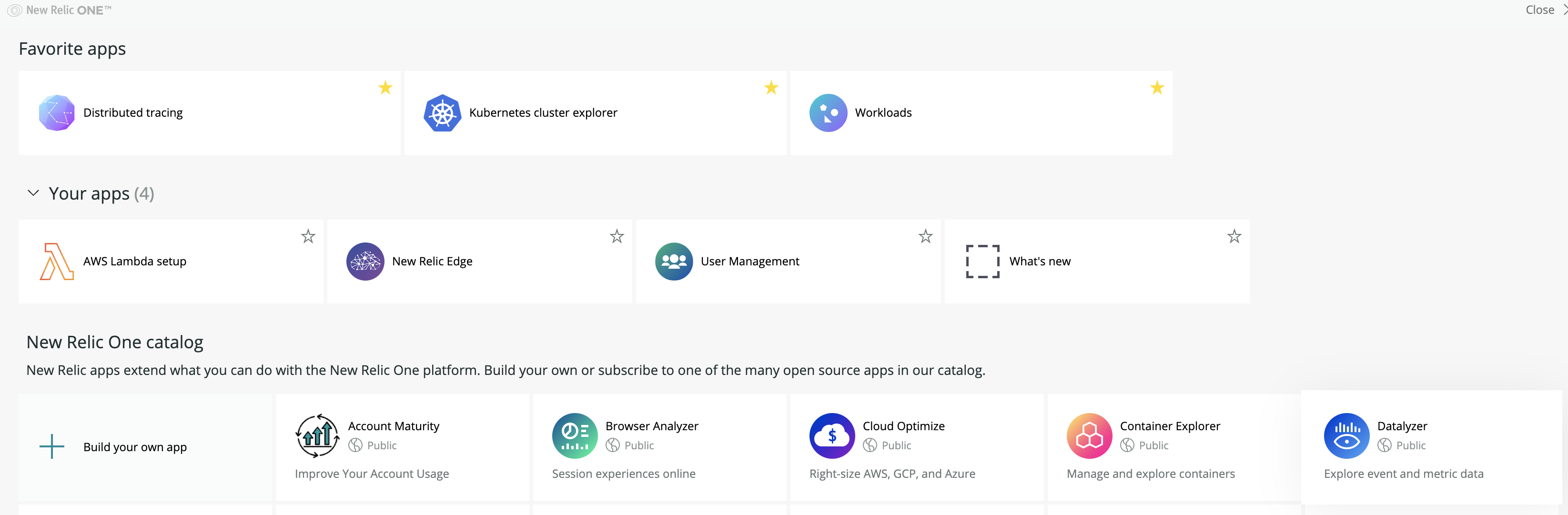Open the Container Explorer catalog title

point(1170,426)
